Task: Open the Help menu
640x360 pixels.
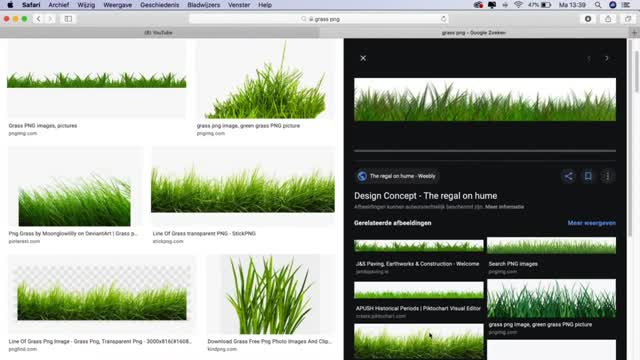Action: 265,5
